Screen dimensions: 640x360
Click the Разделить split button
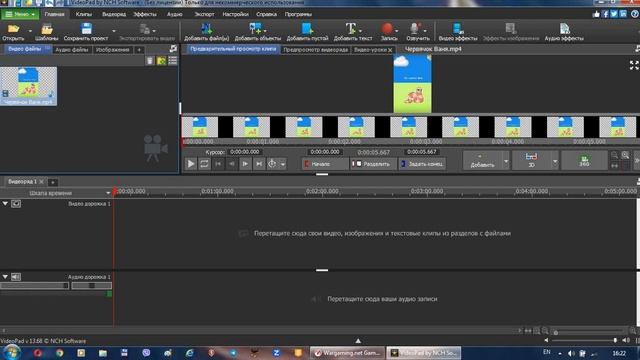click(373, 164)
